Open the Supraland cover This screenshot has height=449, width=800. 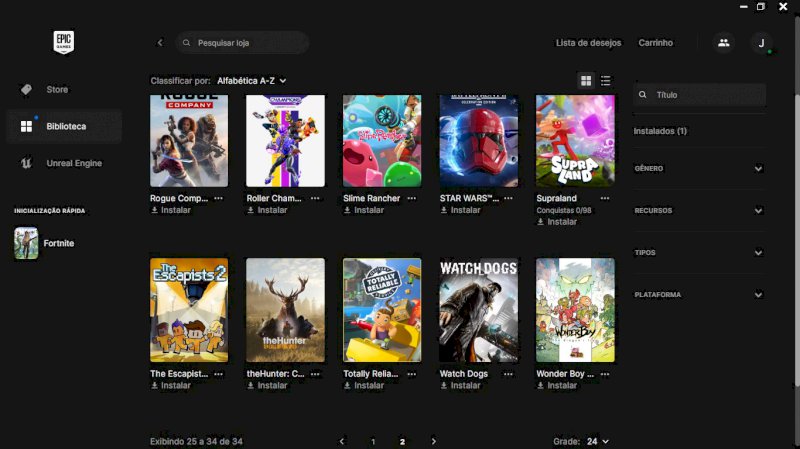575,141
